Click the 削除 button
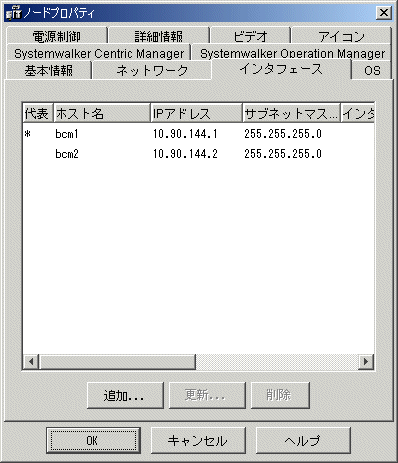 pos(280,395)
